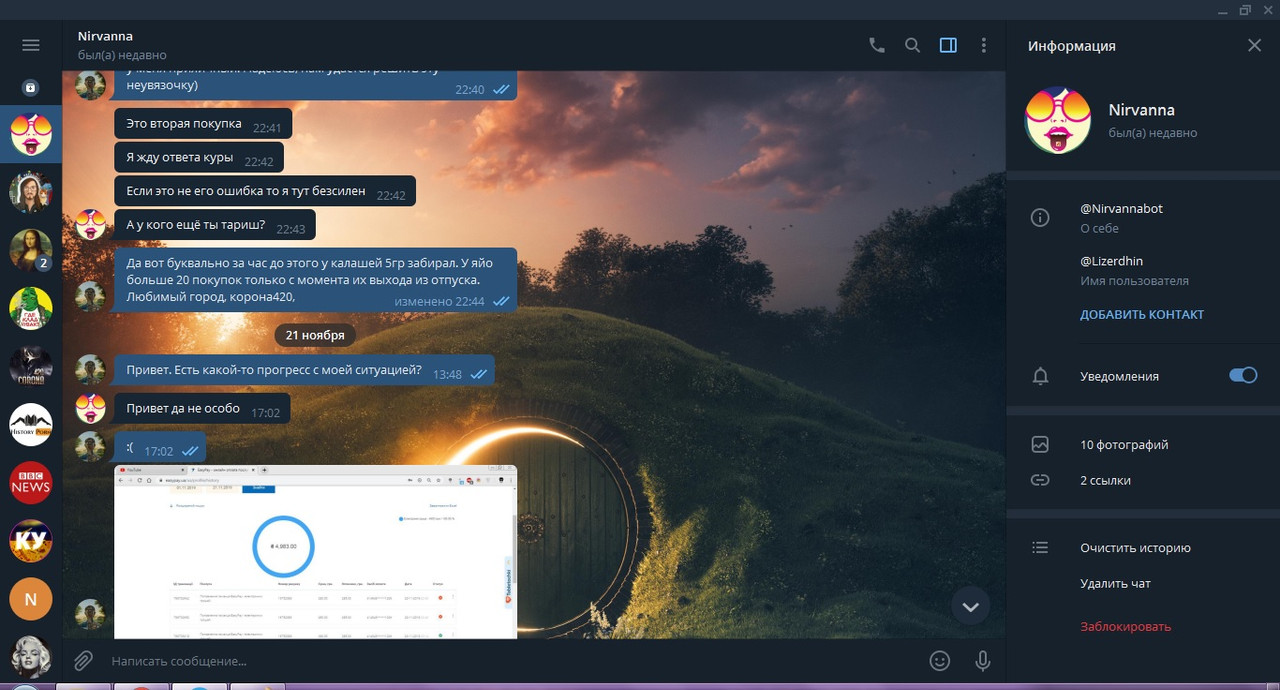1280x690 pixels.
Task: Click the ':(' message bubble
Action: coord(160,448)
